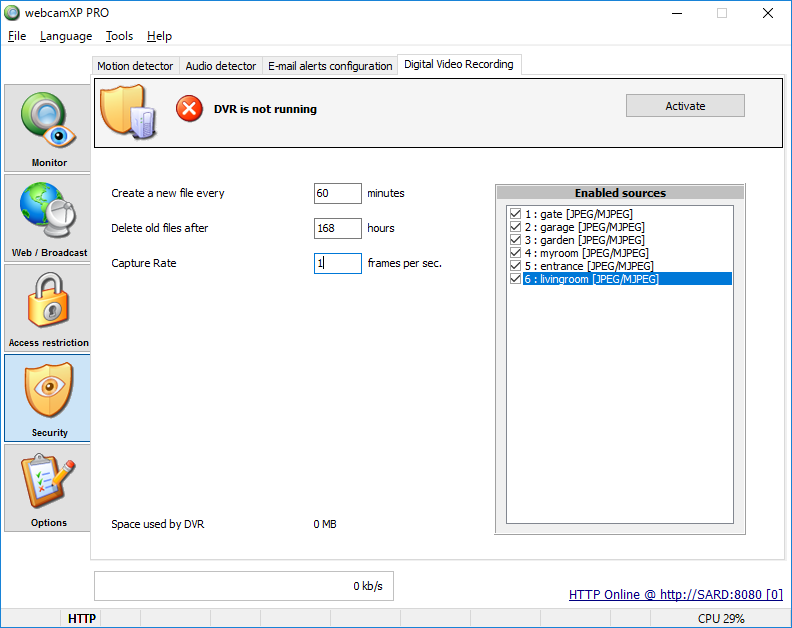
Task: Click the delete old files hours field
Action: [x=337, y=228]
